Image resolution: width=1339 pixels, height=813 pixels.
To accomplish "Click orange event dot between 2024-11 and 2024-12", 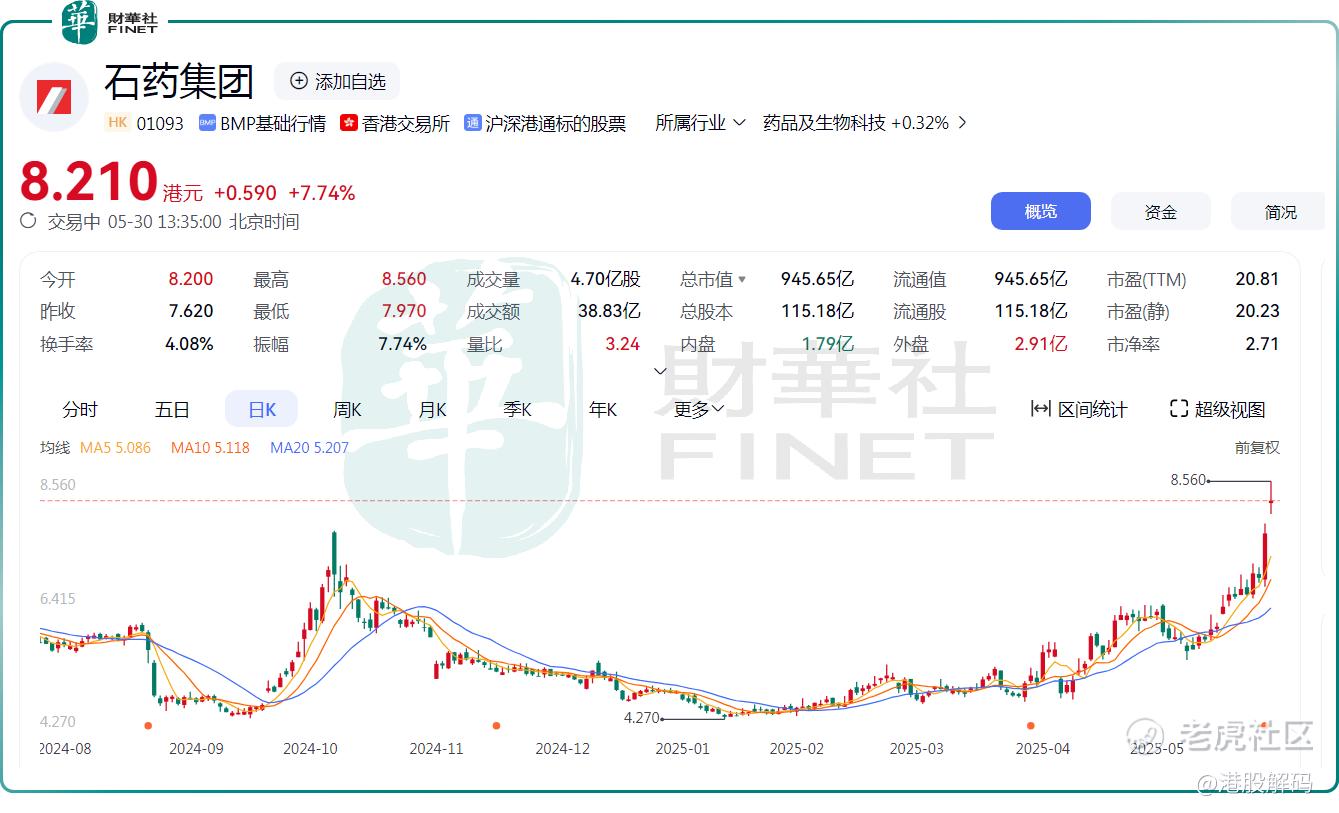I will (496, 725).
